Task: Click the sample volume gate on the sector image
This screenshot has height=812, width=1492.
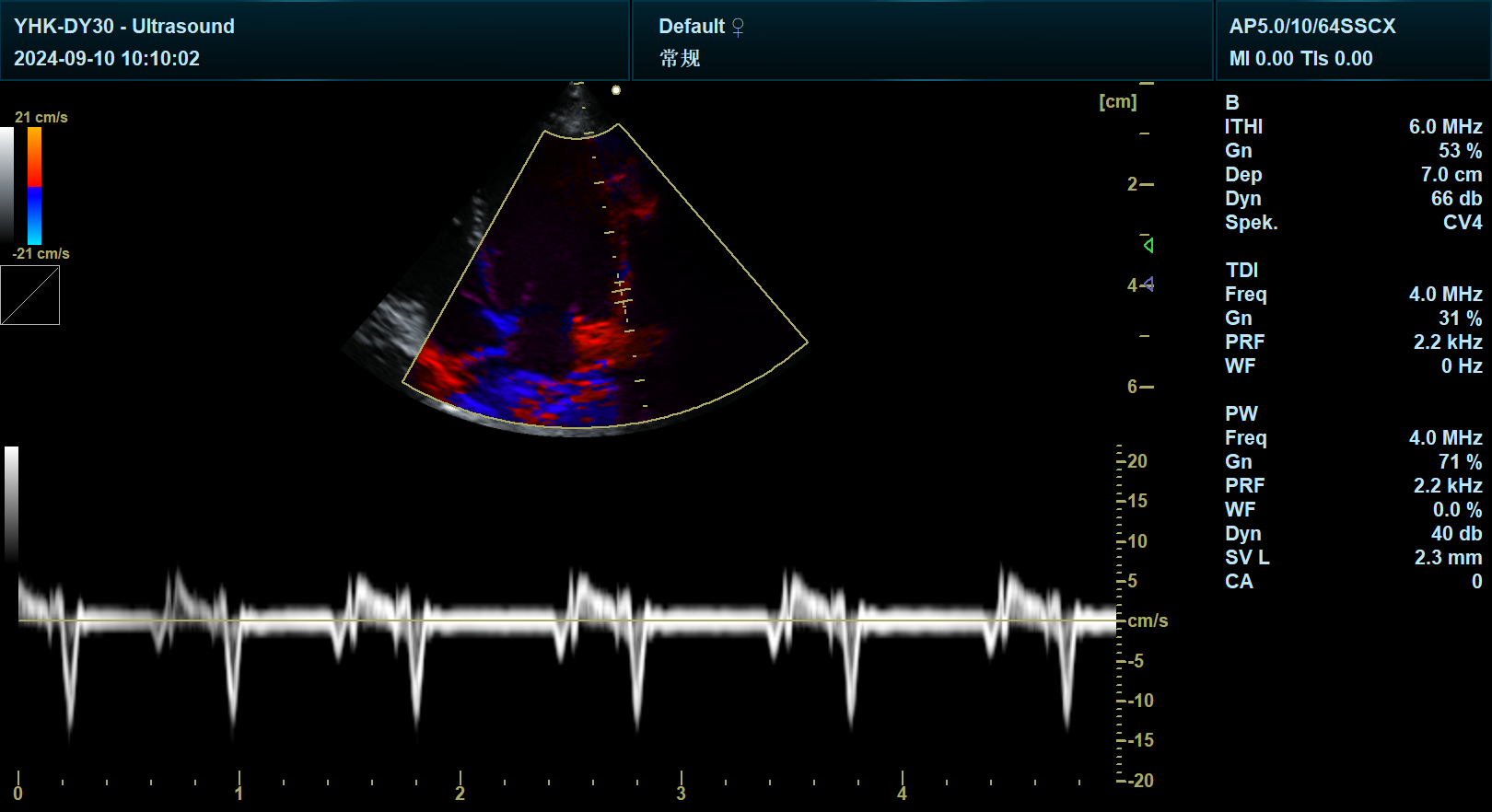Action: click(x=623, y=292)
